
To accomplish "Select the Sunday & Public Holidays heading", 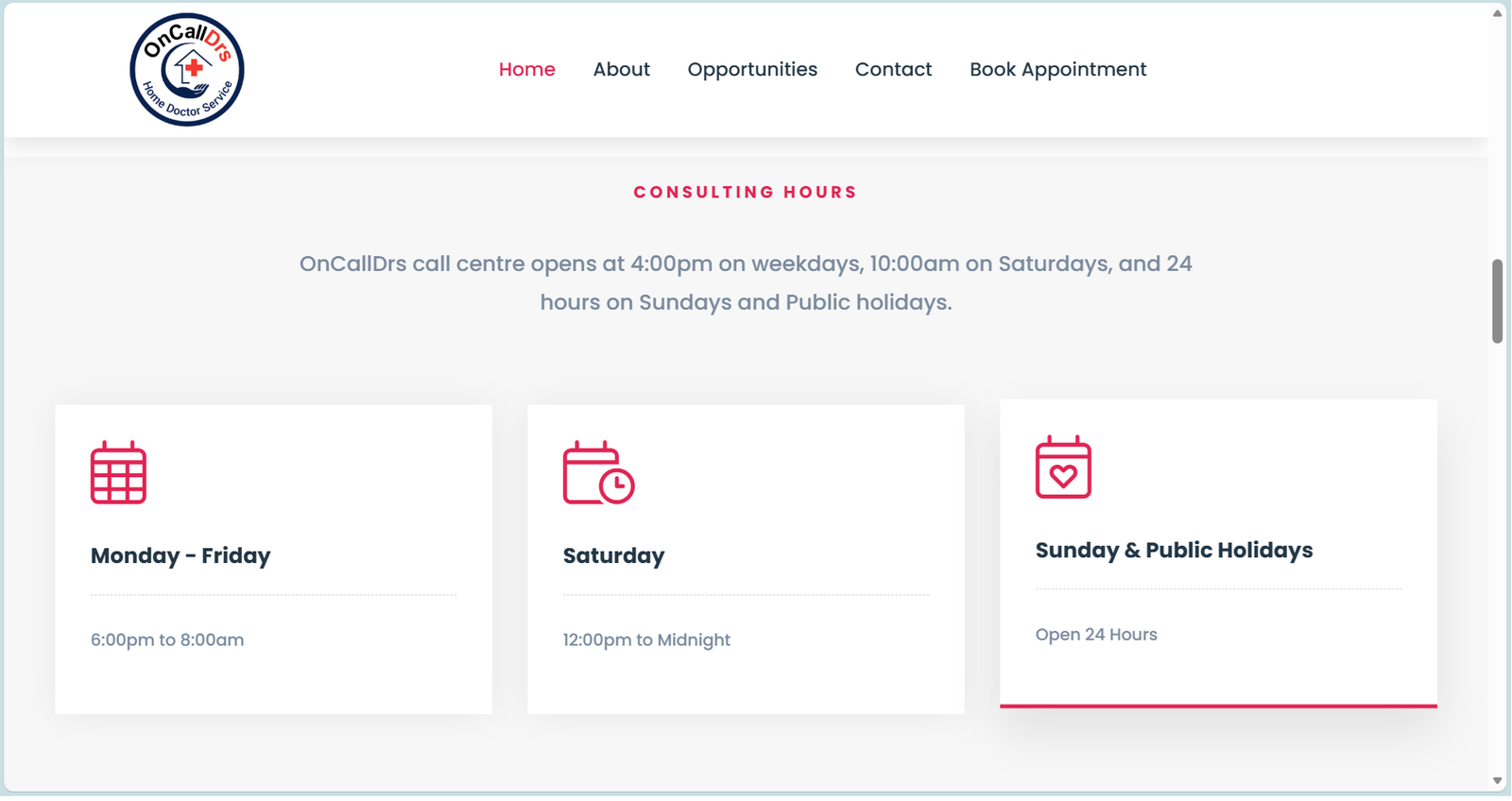I will (x=1174, y=550).
